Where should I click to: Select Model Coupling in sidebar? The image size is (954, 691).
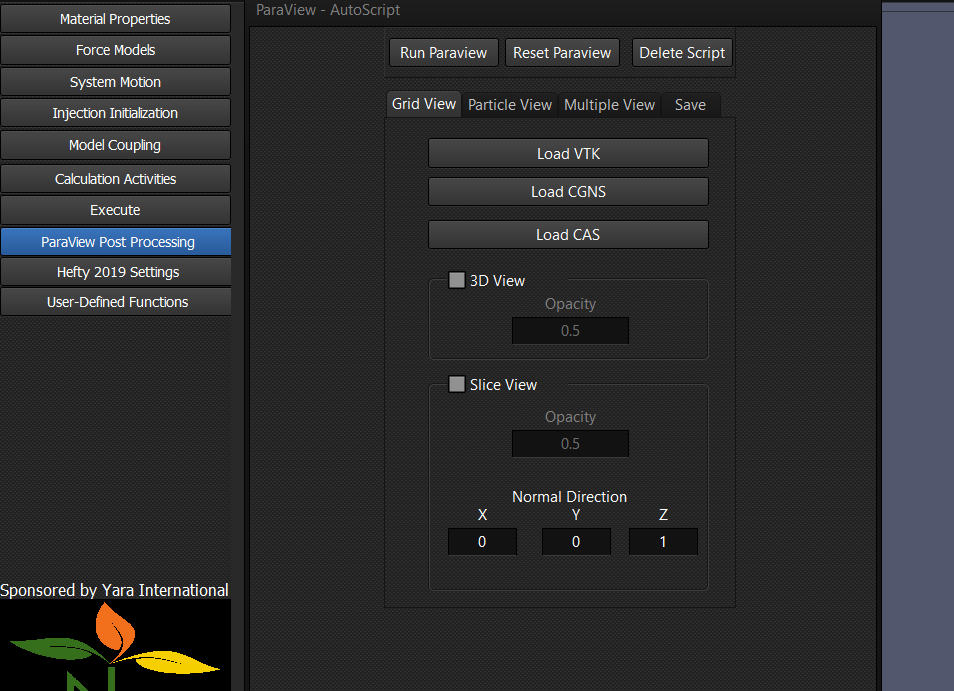click(115, 145)
